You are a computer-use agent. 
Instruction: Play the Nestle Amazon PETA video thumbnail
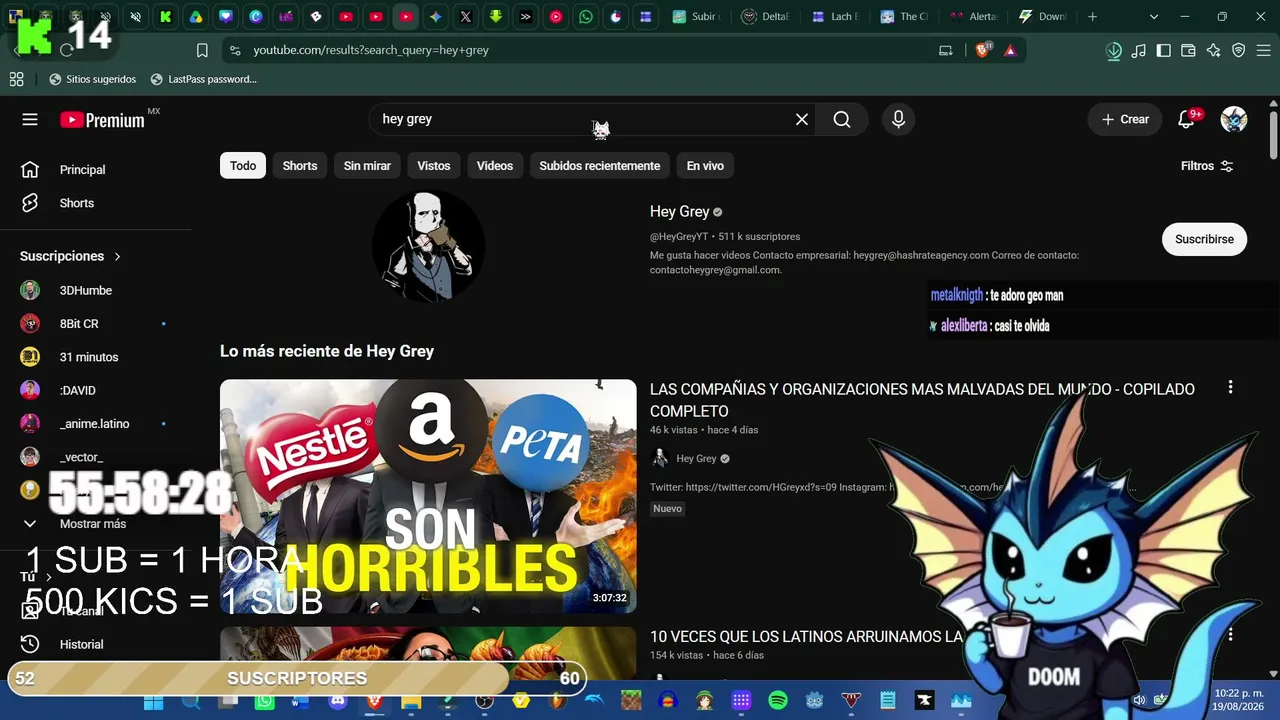click(428, 496)
